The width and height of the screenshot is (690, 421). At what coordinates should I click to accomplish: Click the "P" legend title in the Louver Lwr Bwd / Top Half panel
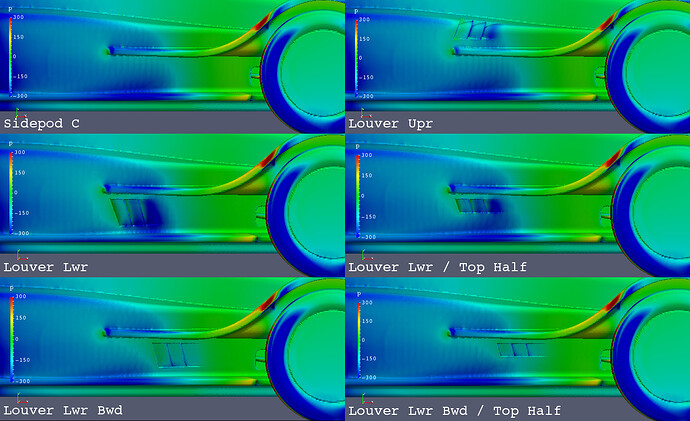pos(359,294)
